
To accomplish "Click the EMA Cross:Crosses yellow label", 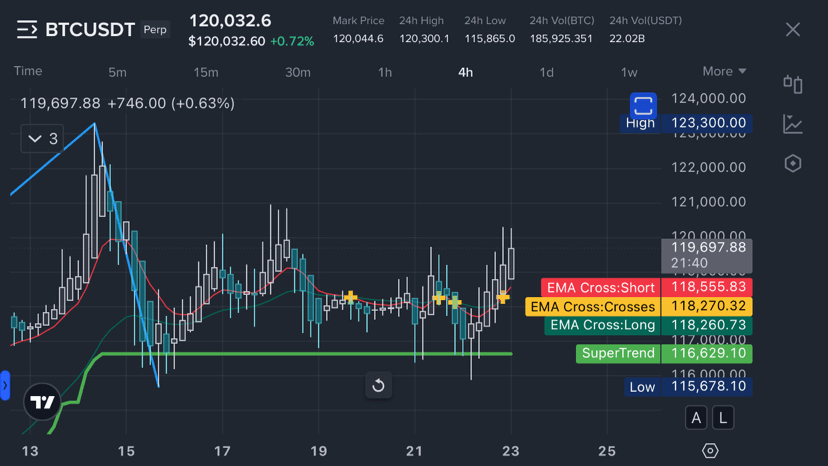I will coord(593,306).
